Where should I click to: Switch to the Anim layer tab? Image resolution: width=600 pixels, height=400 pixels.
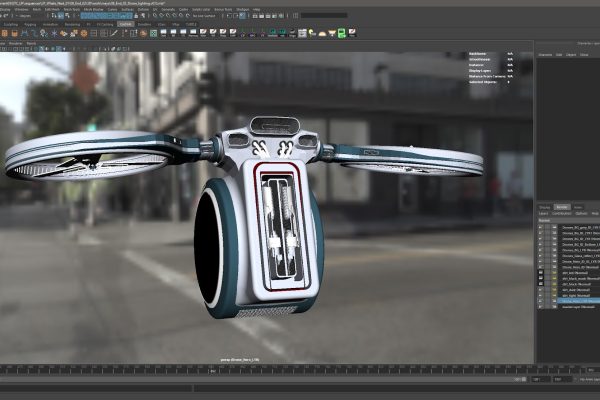[578, 207]
